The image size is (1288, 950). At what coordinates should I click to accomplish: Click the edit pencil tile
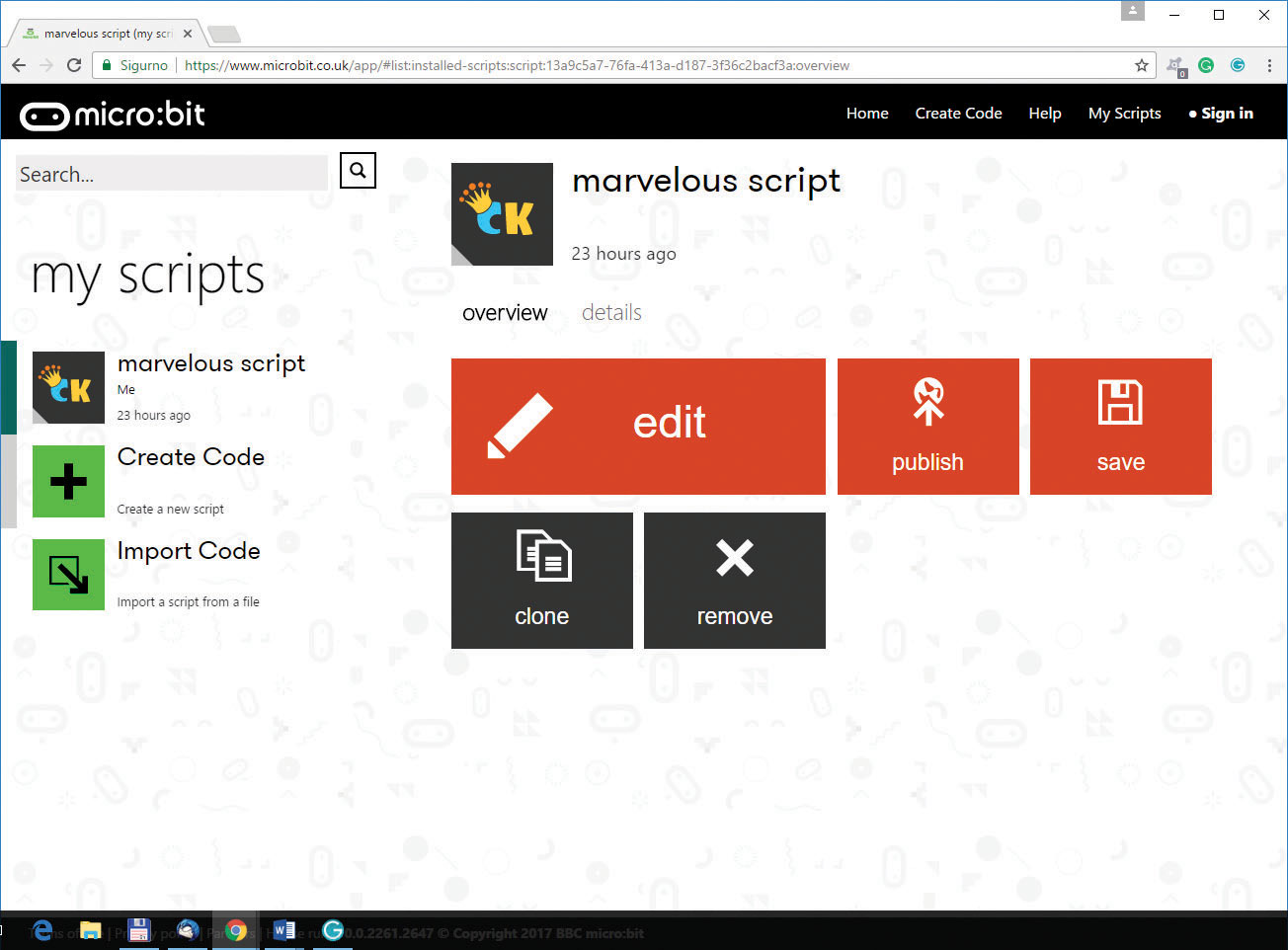click(x=637, y=426)
